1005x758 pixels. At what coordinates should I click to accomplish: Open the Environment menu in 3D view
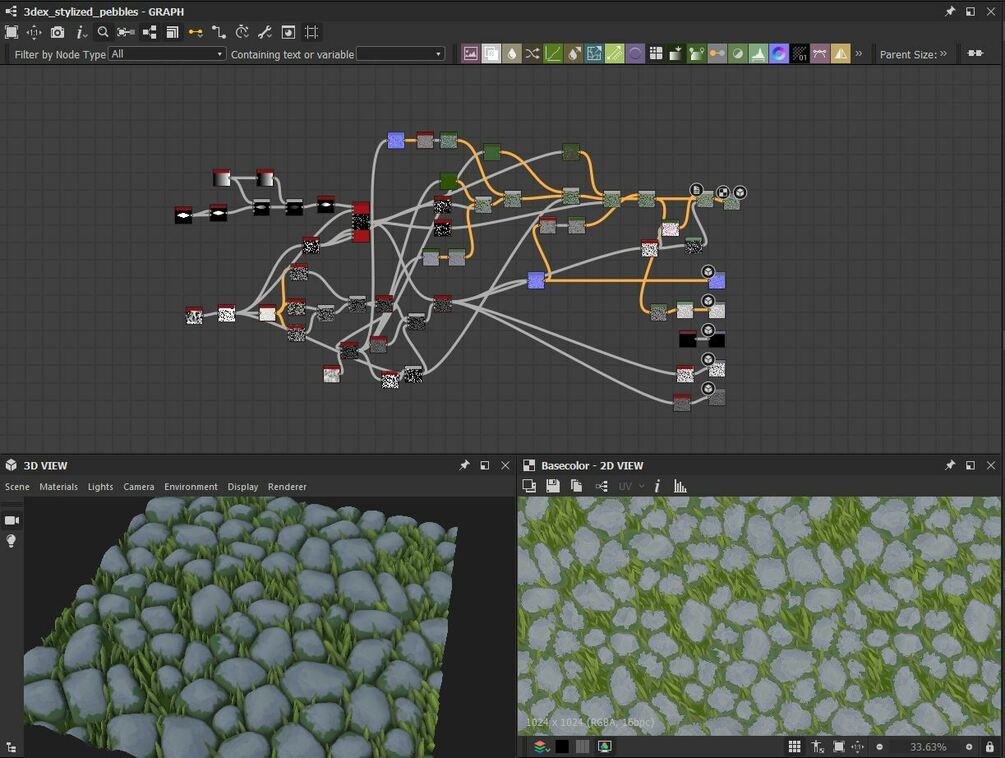(x=190, y=487)
